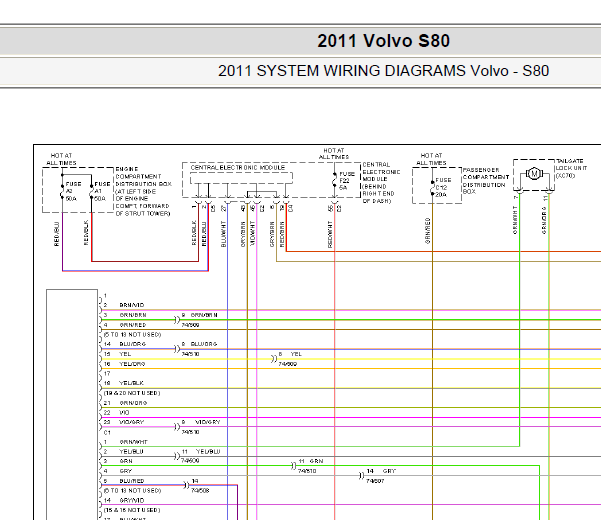
Task: Select pin 2 YEL/BLU label at module connector
Action: coord(131,452)
